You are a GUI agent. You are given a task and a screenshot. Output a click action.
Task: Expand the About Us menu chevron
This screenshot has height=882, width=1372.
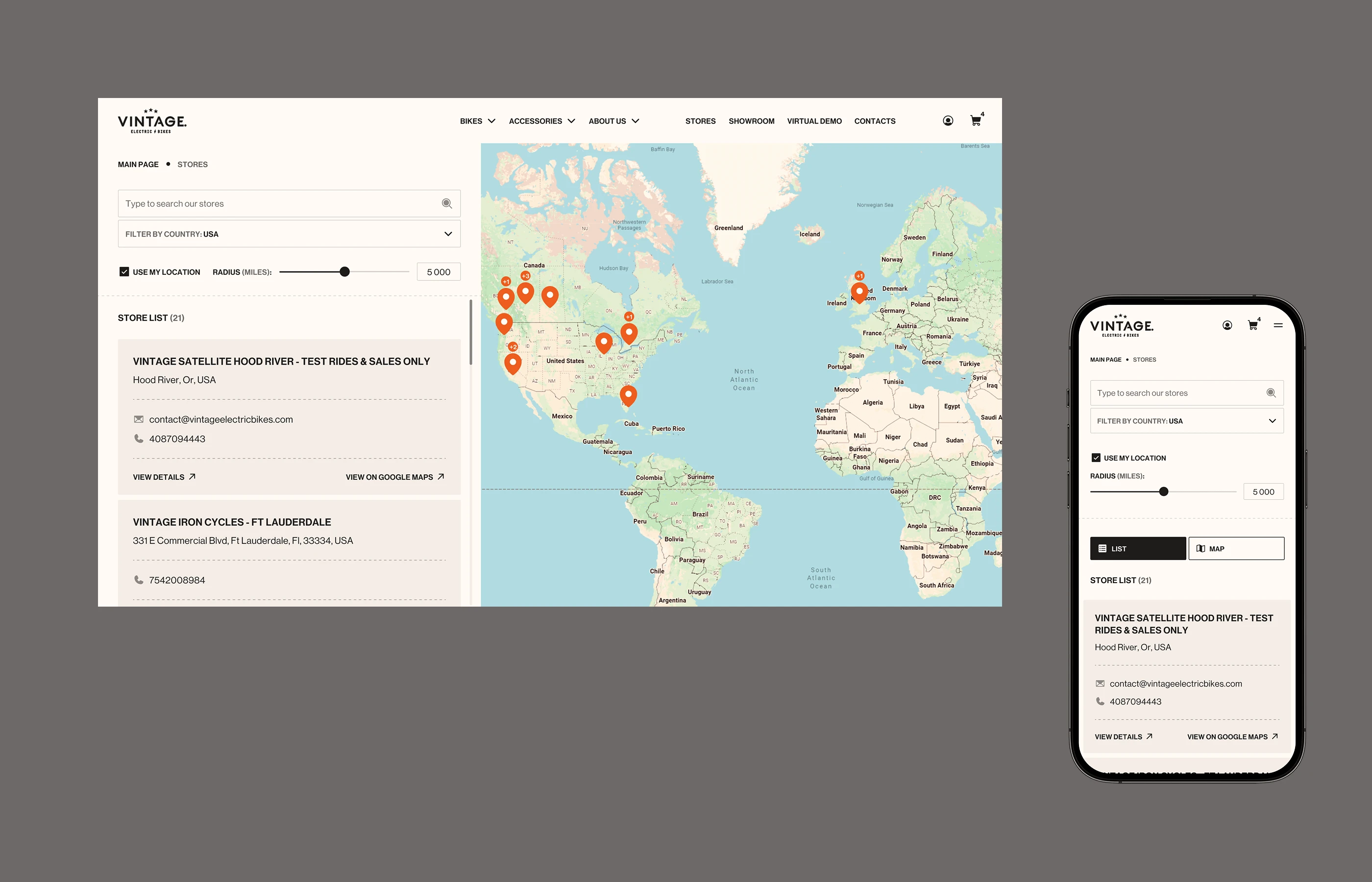click(x=635, y=122)
